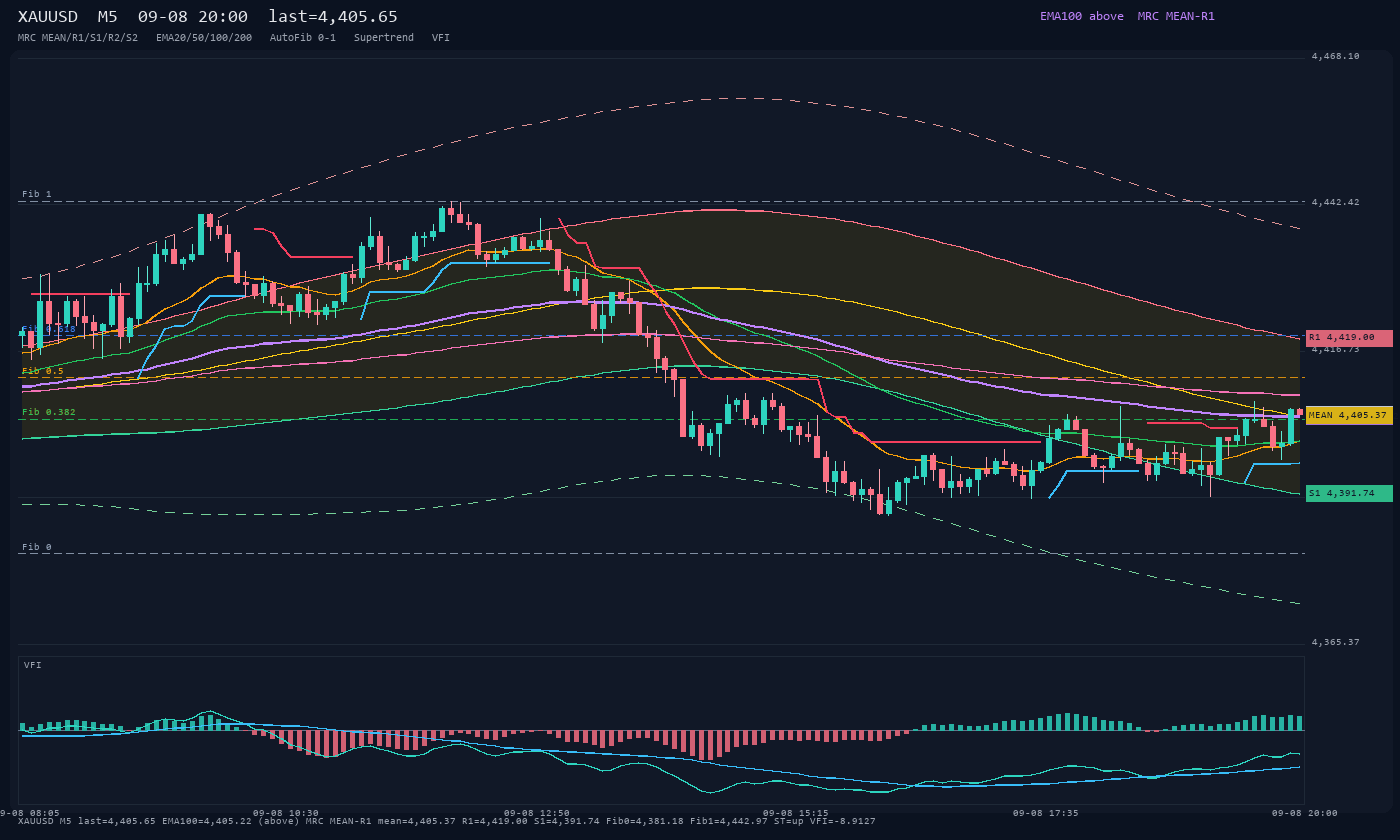This screenshot has height=840, width=1400.
Task: Click the '09-08 12:50' time axis label
Action: 537,813
